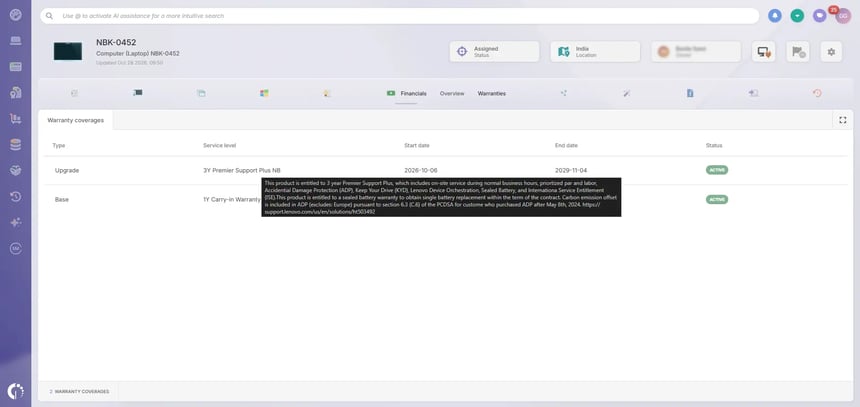The width and height of the screenshot is (860, 407).
Task: Click the black warranty description tooltip
Action: tap(442, 197)
